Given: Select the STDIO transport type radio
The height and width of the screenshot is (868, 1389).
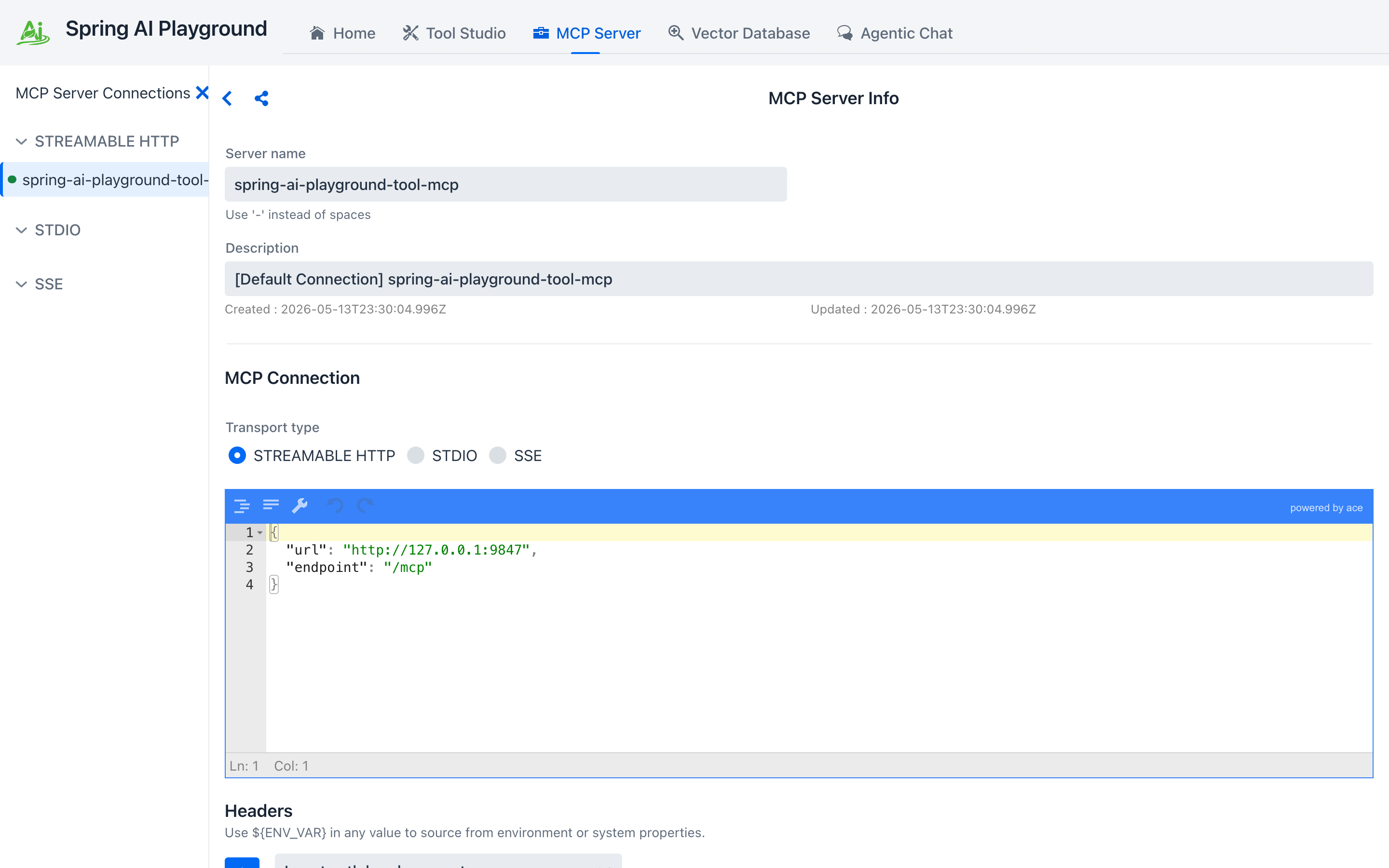Looking at the screenshot, I should tap(416, 455).
